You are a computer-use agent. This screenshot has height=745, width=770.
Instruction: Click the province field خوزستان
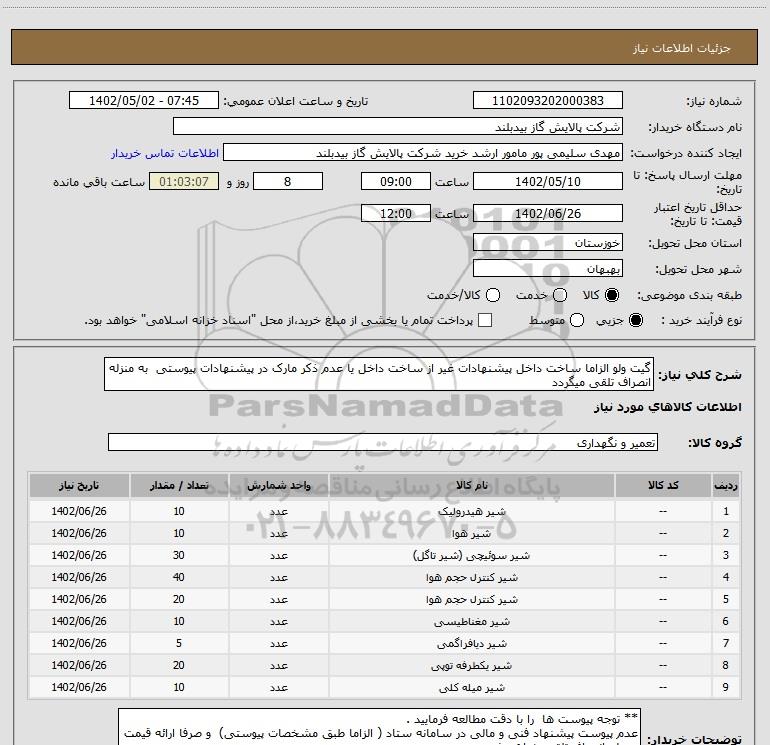click(548, 243)
